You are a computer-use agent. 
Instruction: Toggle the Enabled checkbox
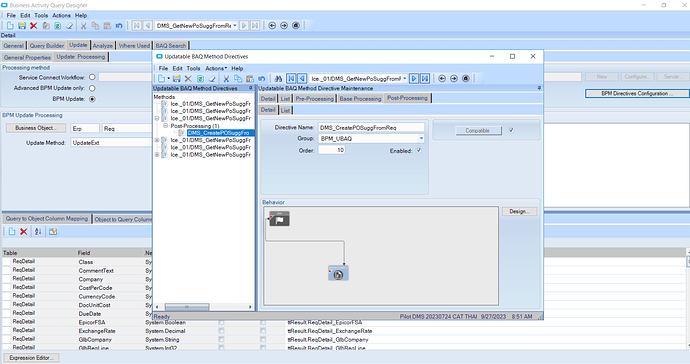pyautogui.click(x=419, y=150)
